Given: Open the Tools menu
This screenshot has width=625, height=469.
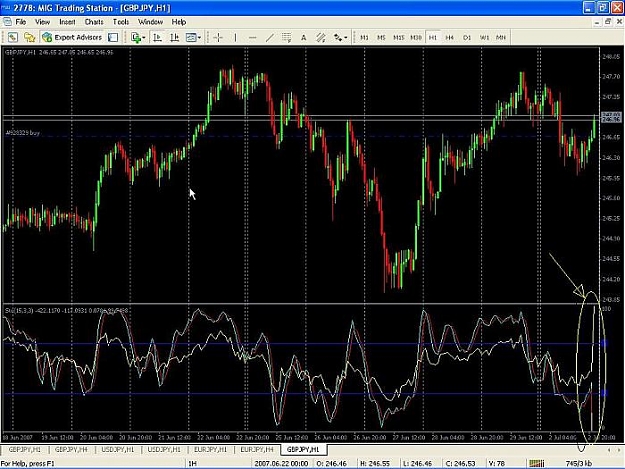Looking at the screenshot, I should (x=120, y=22).
